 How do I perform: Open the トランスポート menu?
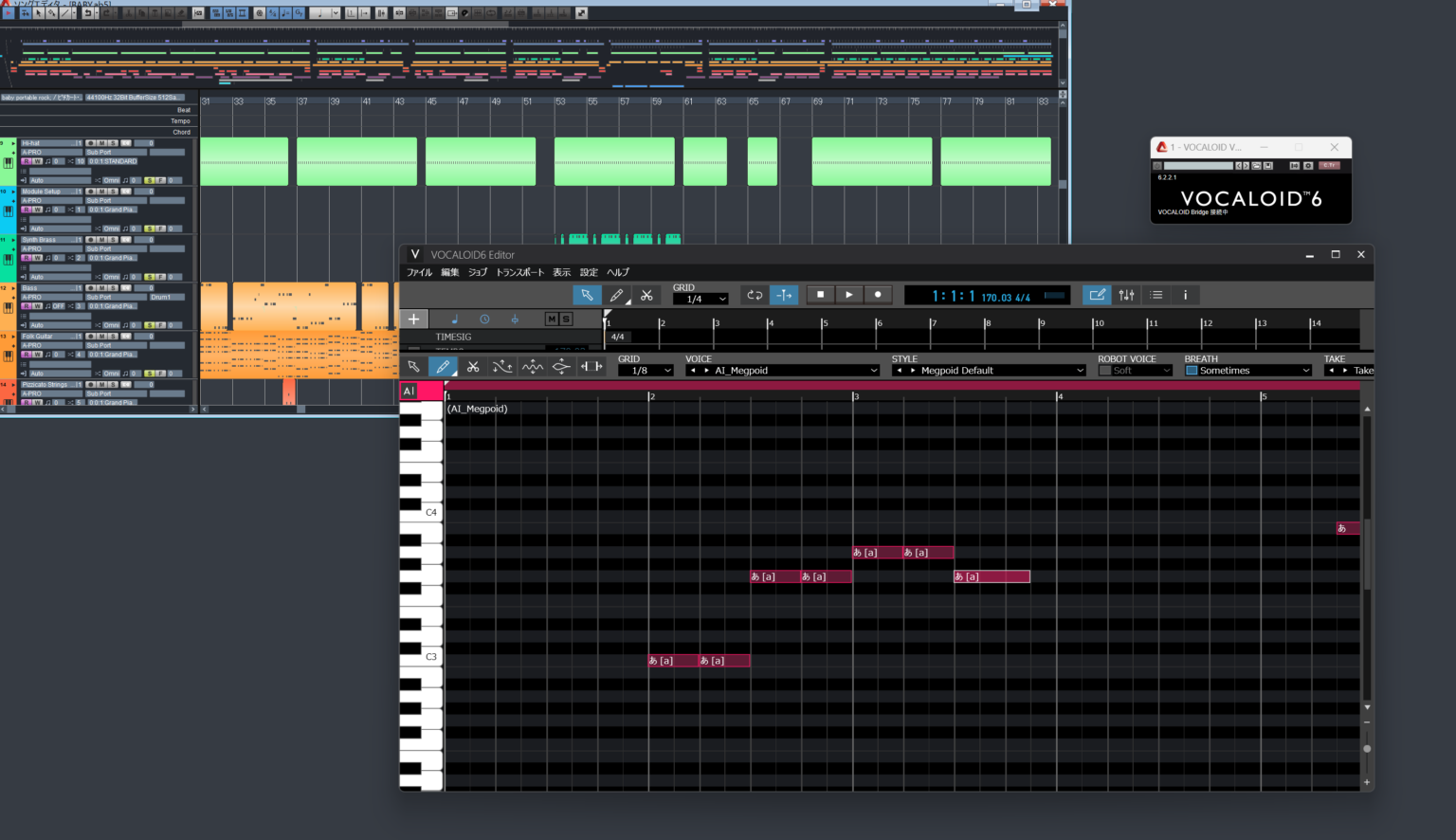pyautogui.click(x=520, y=272)
